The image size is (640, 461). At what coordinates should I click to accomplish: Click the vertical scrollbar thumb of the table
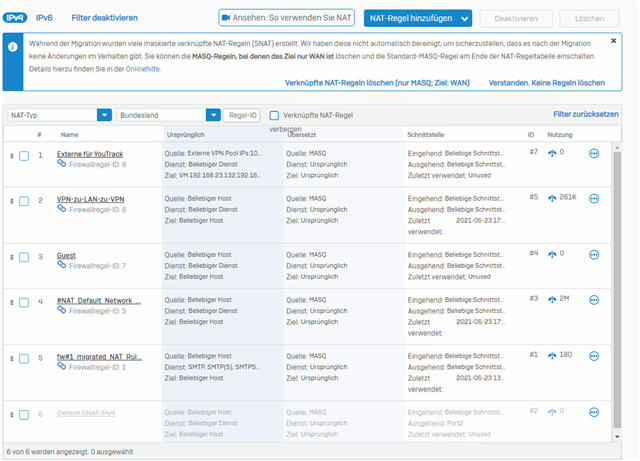pos(617,291)
